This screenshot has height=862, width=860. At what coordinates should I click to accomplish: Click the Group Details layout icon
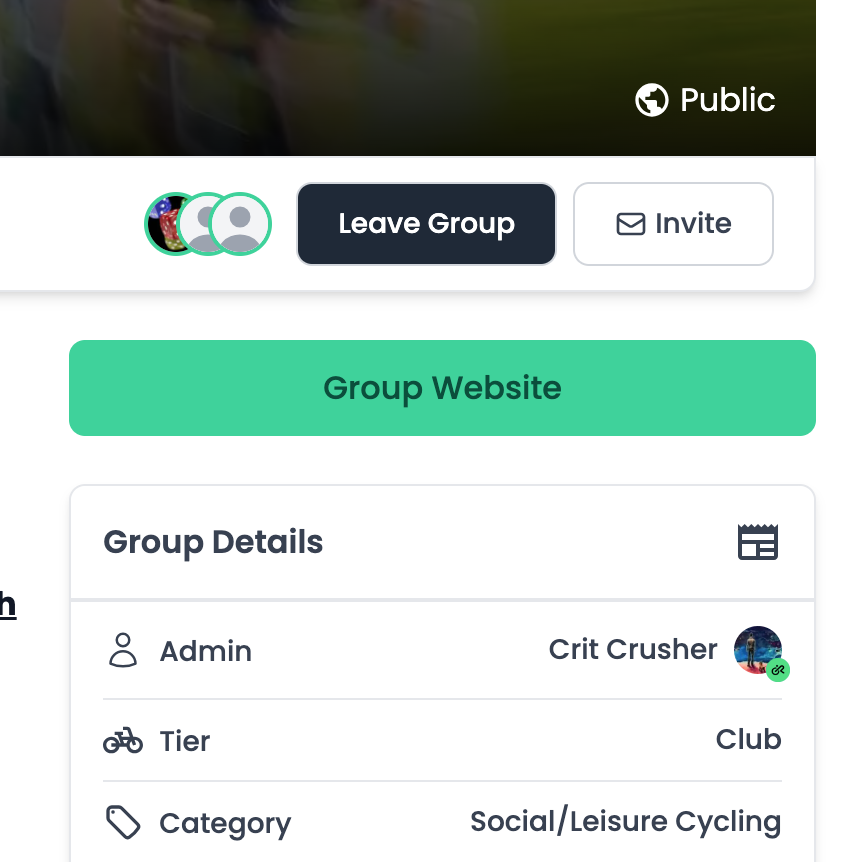(x=758, y=542)
